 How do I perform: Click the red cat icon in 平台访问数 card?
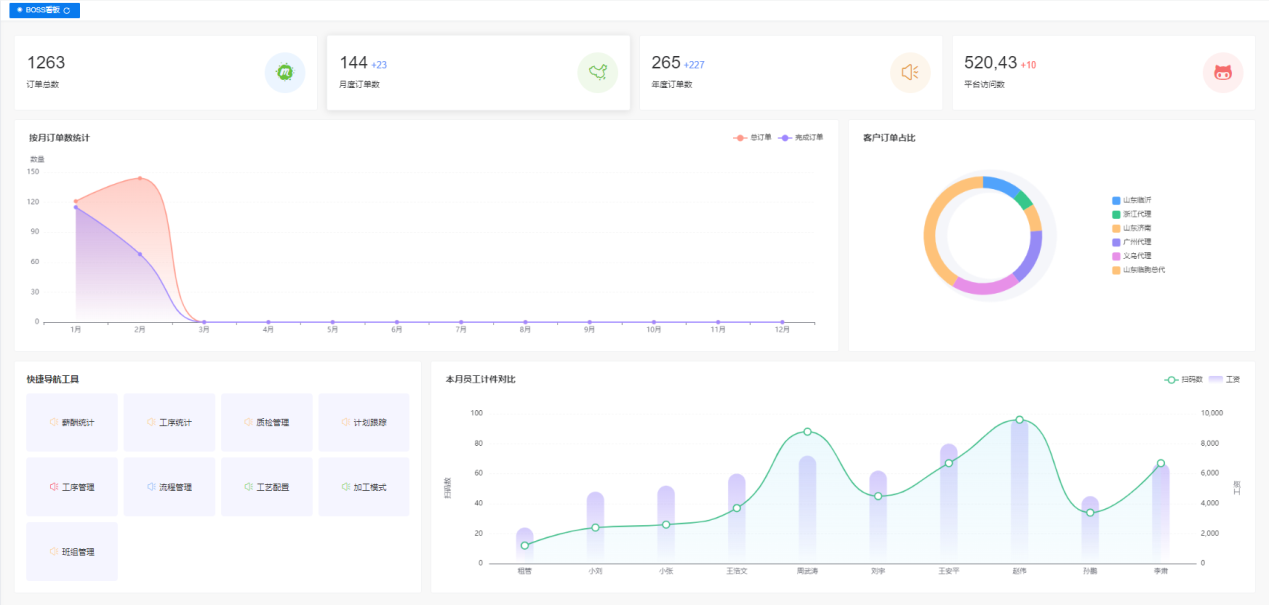point(1222,73)
